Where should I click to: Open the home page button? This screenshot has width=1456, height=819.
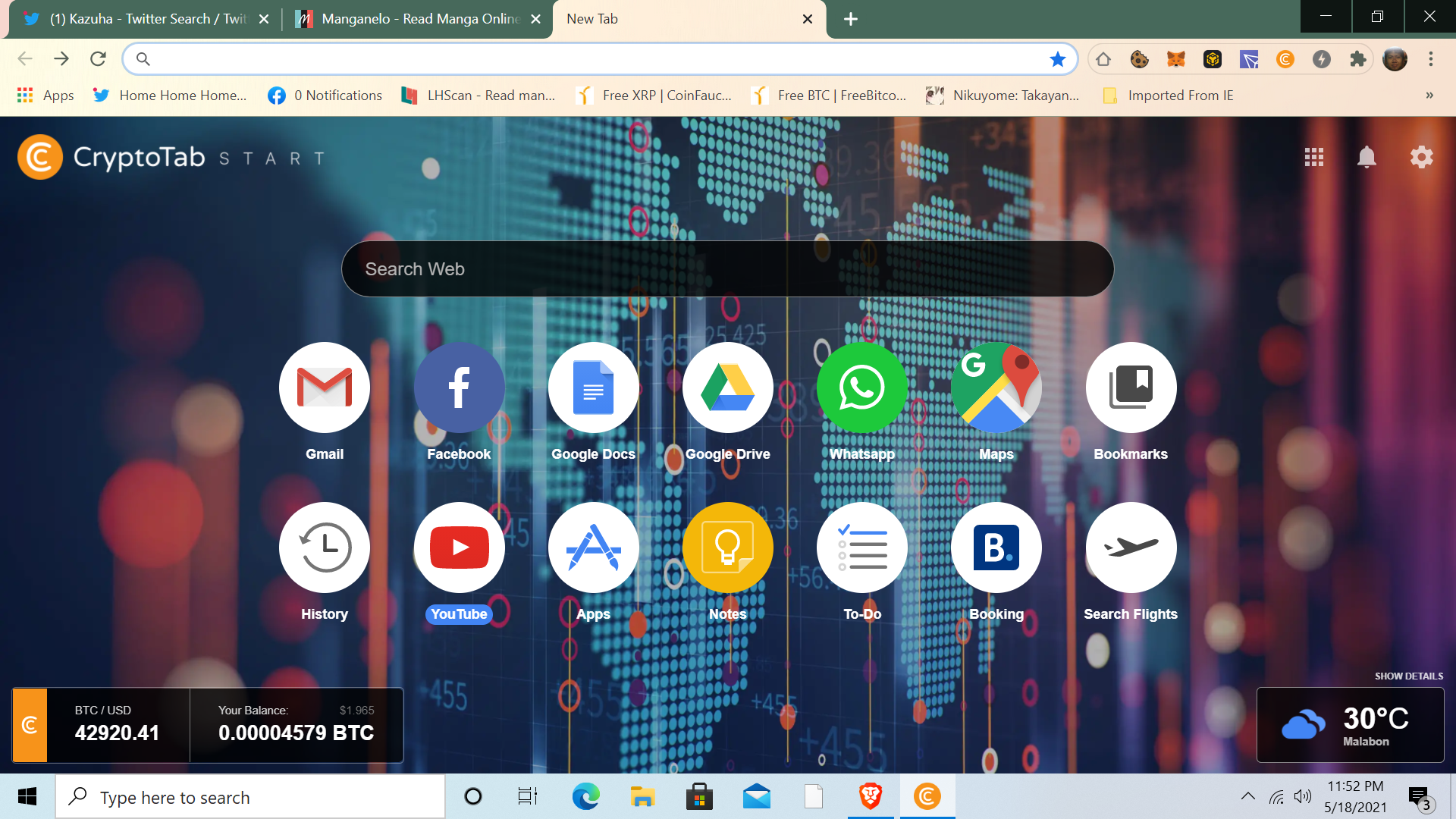pos(1103,59)
